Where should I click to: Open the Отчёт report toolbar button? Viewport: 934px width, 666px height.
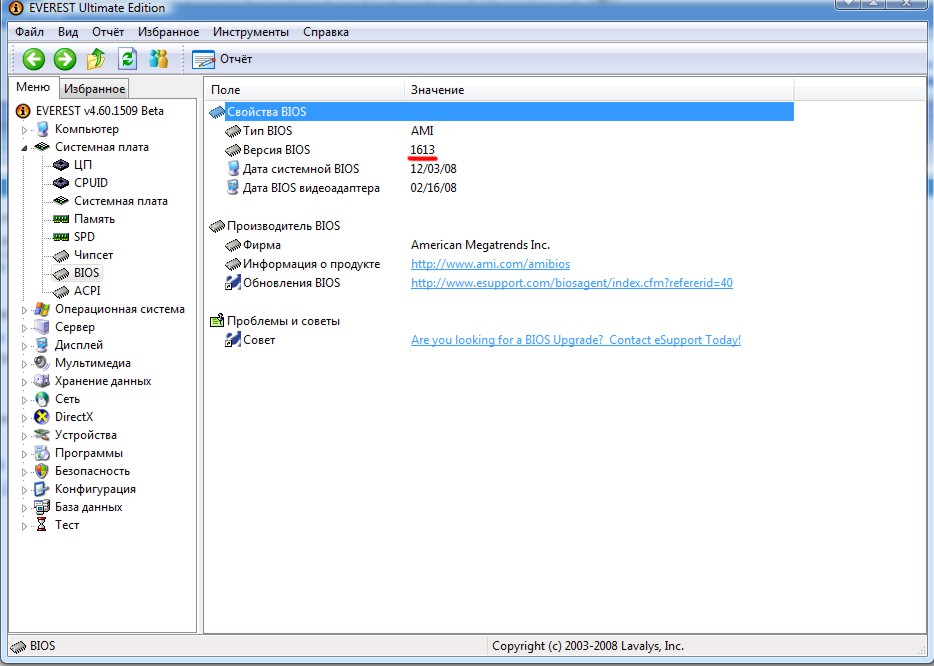(222, 59)
